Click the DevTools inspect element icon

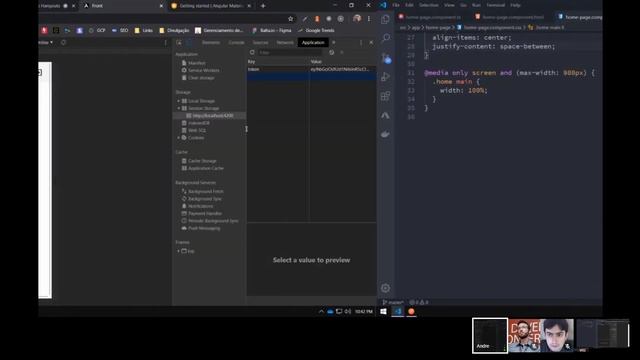[179, 42]
